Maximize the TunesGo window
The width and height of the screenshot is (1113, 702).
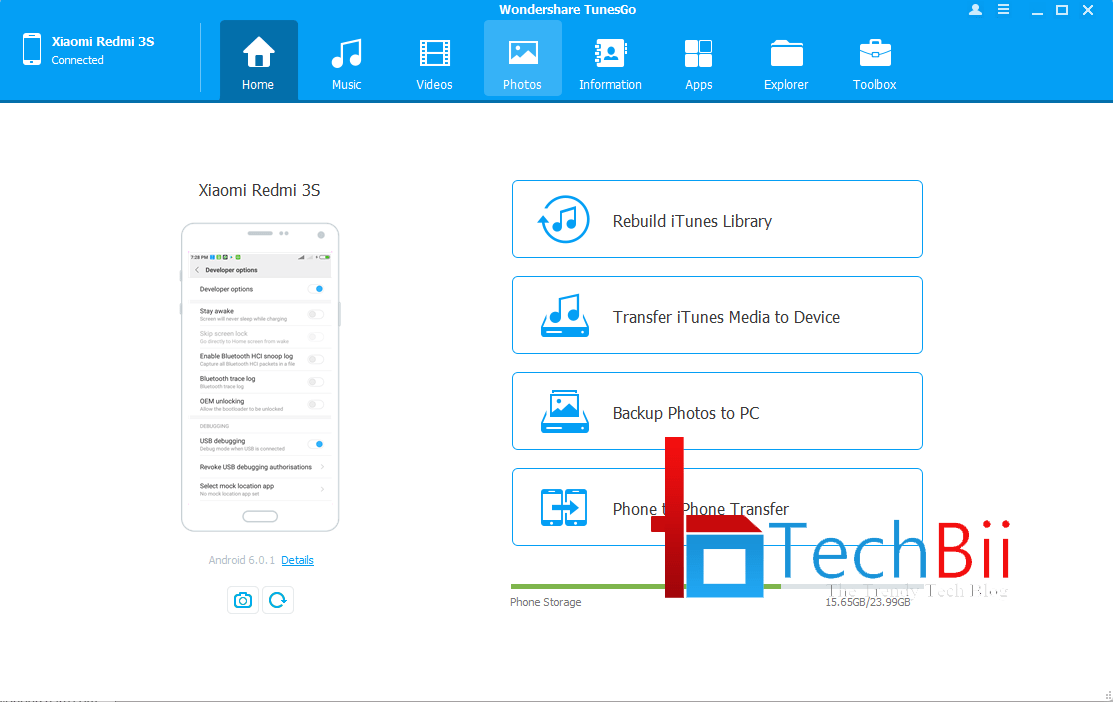tap(1062, 10)
